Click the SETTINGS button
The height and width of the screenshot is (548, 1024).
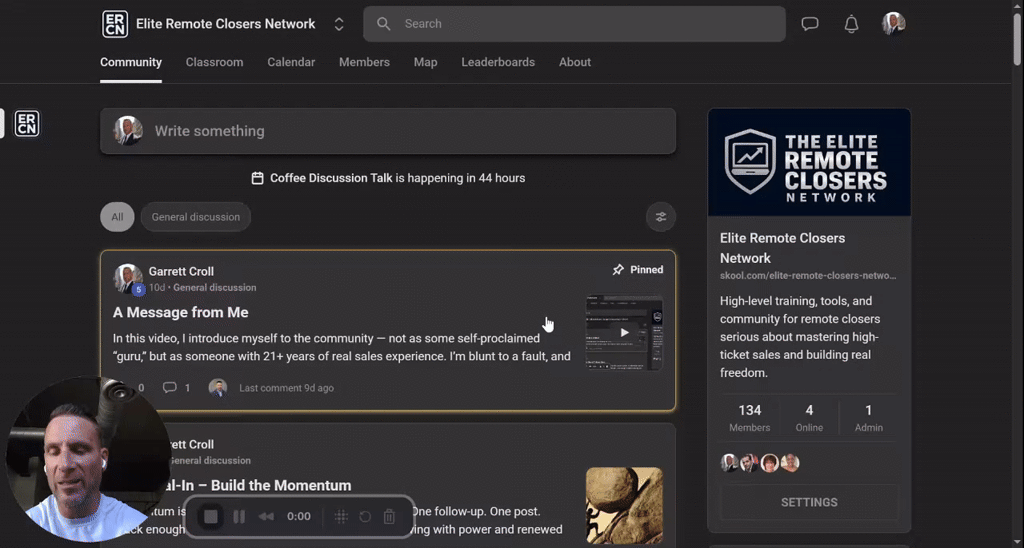click(x=809, y=502)
